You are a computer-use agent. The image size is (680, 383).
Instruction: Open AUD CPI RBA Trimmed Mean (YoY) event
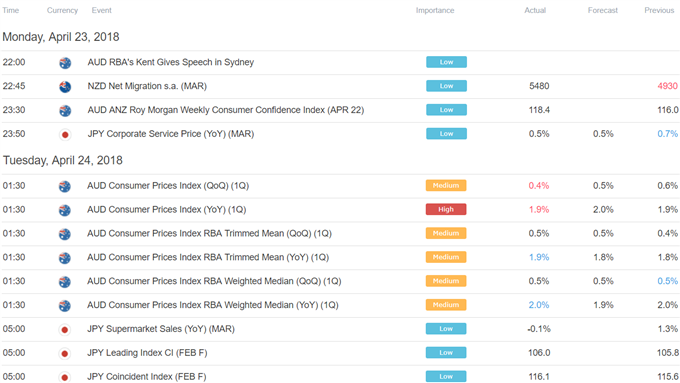[208, 257]
